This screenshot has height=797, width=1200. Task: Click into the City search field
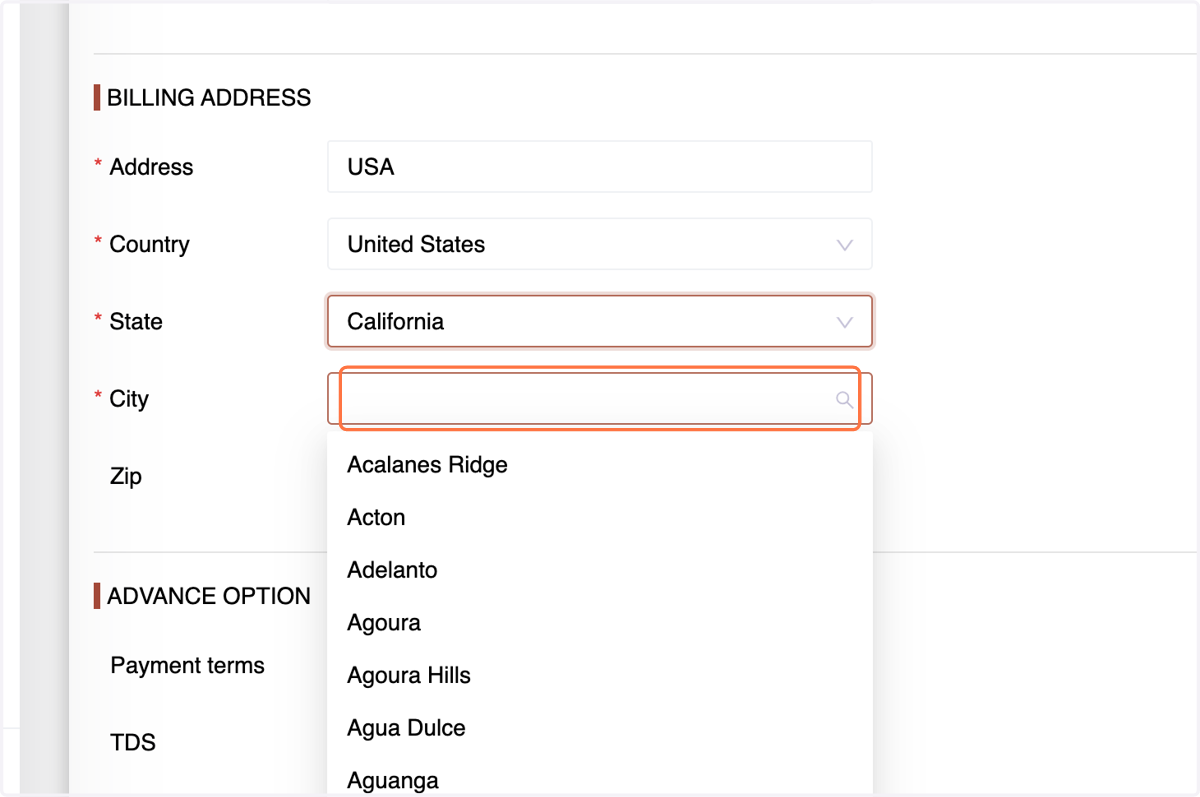point(600,399)
